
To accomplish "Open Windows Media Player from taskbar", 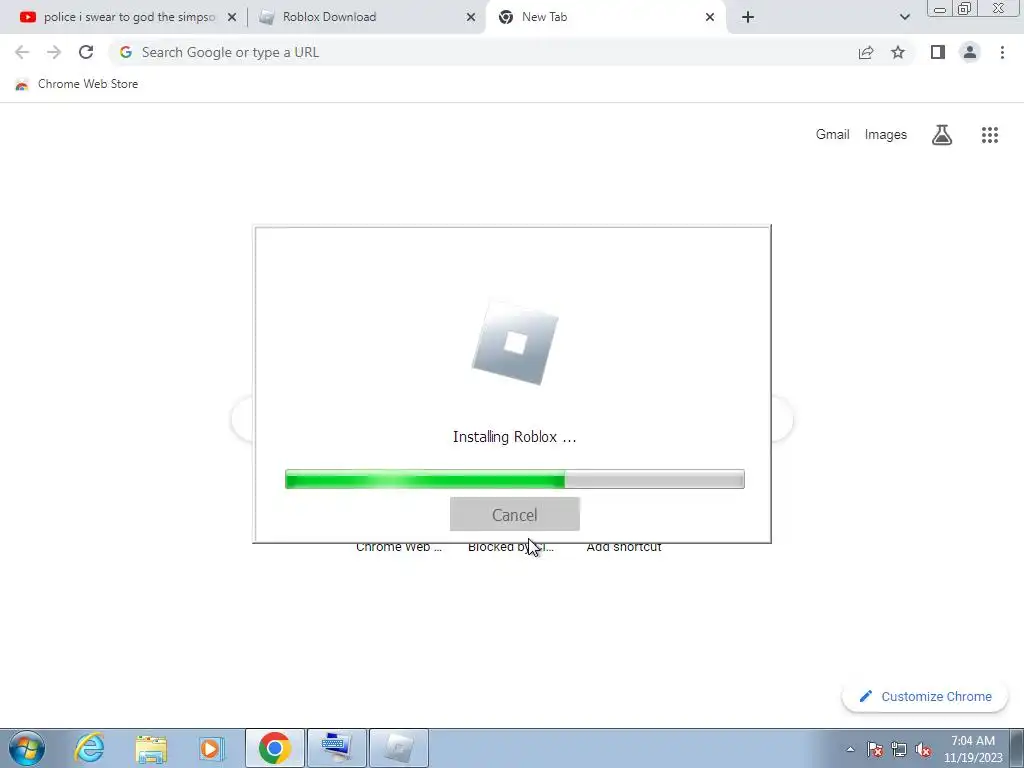I will [212, 748].
